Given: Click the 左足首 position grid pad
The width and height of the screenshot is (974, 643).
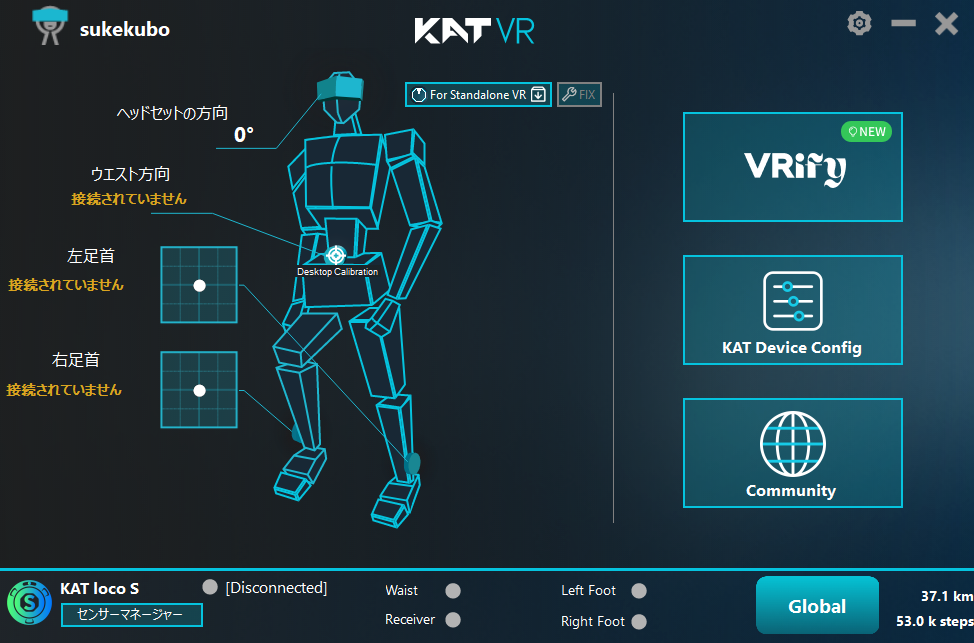Looking at the screenshot, I should click(199, 285).
